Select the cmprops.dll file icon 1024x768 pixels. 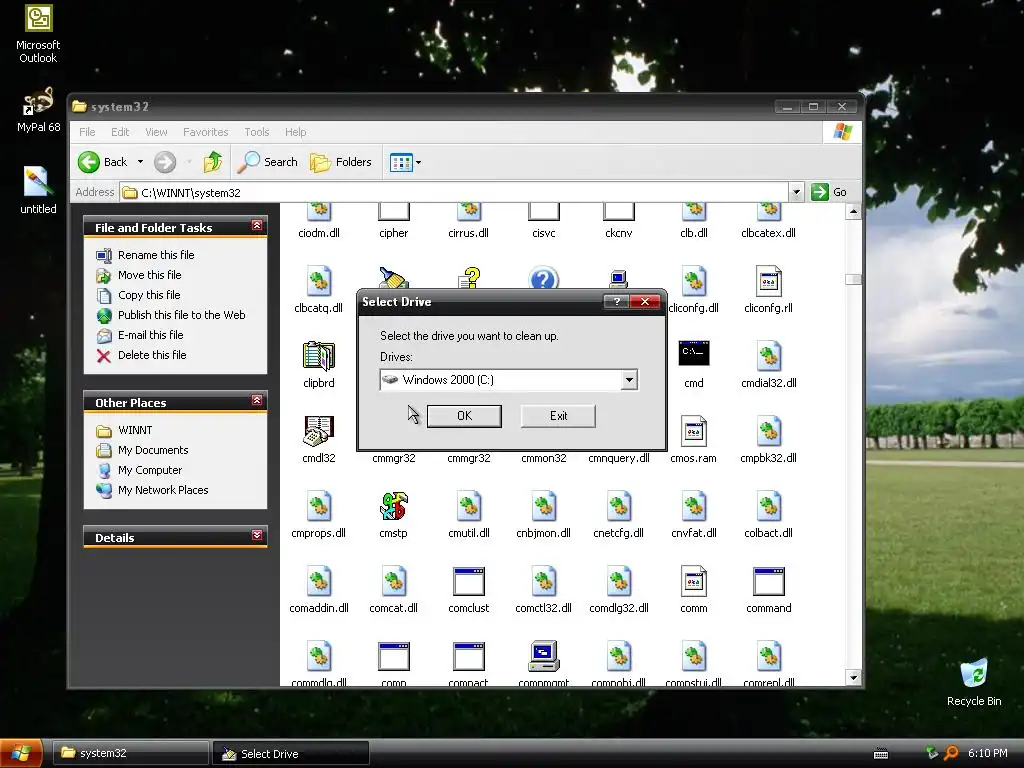point(319,506)
